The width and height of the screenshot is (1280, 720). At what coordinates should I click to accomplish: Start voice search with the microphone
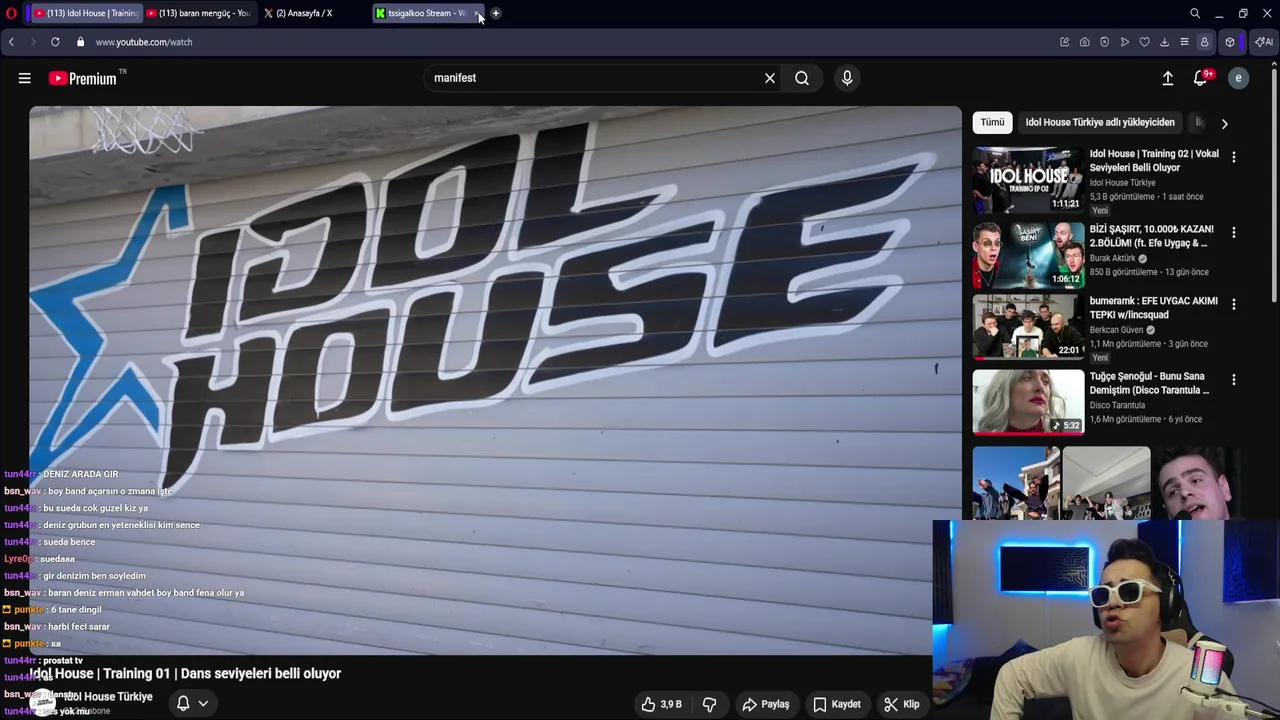click(847, 78)
